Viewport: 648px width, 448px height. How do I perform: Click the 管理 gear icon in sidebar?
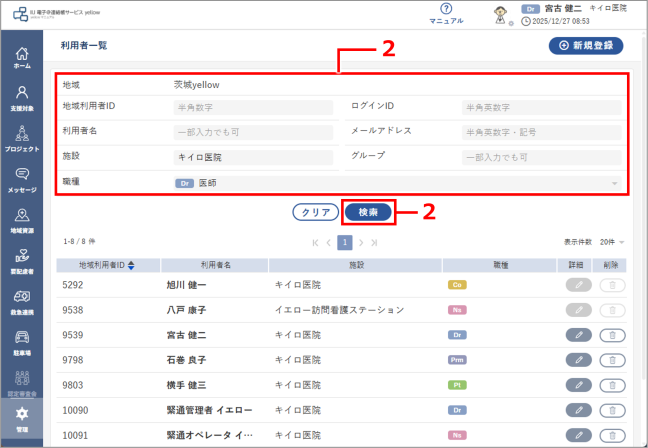(22, 417)
